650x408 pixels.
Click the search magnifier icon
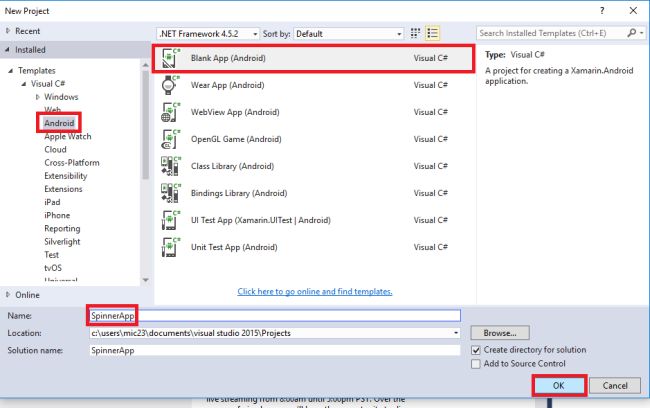[x=632, y=33]
